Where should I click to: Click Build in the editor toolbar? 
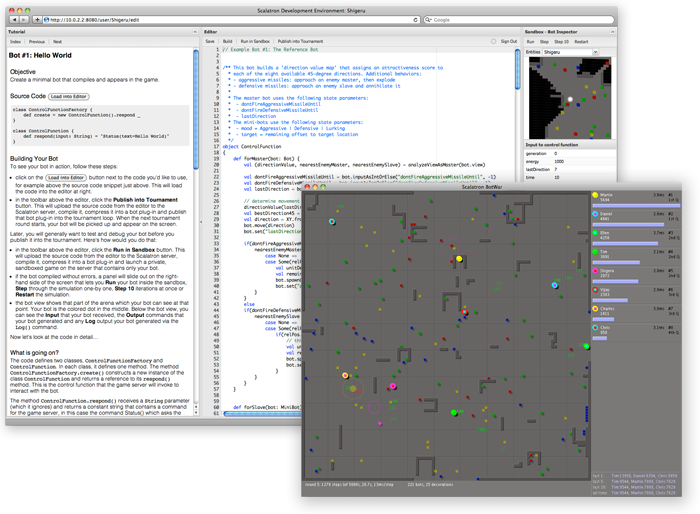click(x=228, y=41)
